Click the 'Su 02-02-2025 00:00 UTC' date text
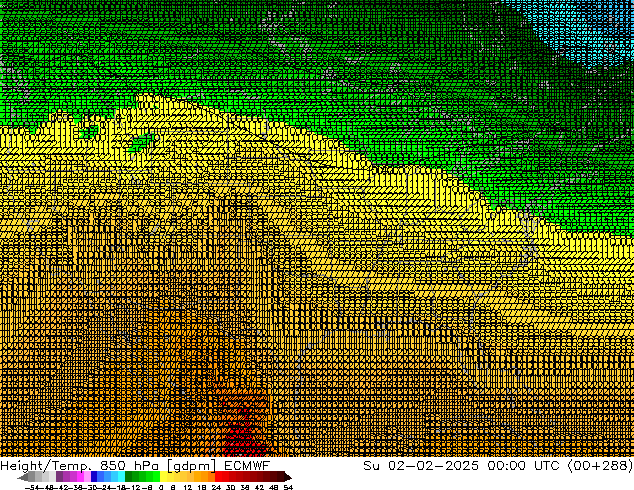Viewport: 634px width, 490px height. coord(461,465)
